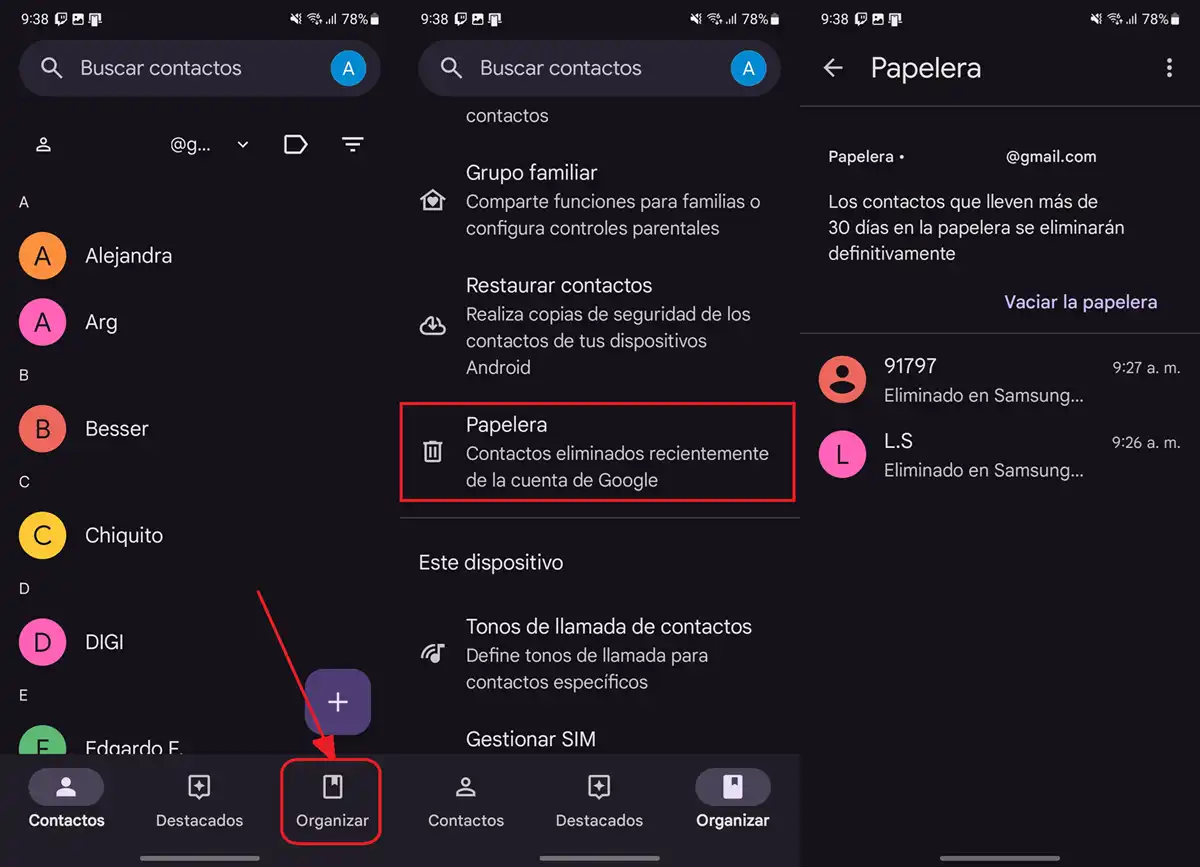Select Contactos tab in middle screen
This screenshot has height=867, width=1200.
[x=465, y=800]
